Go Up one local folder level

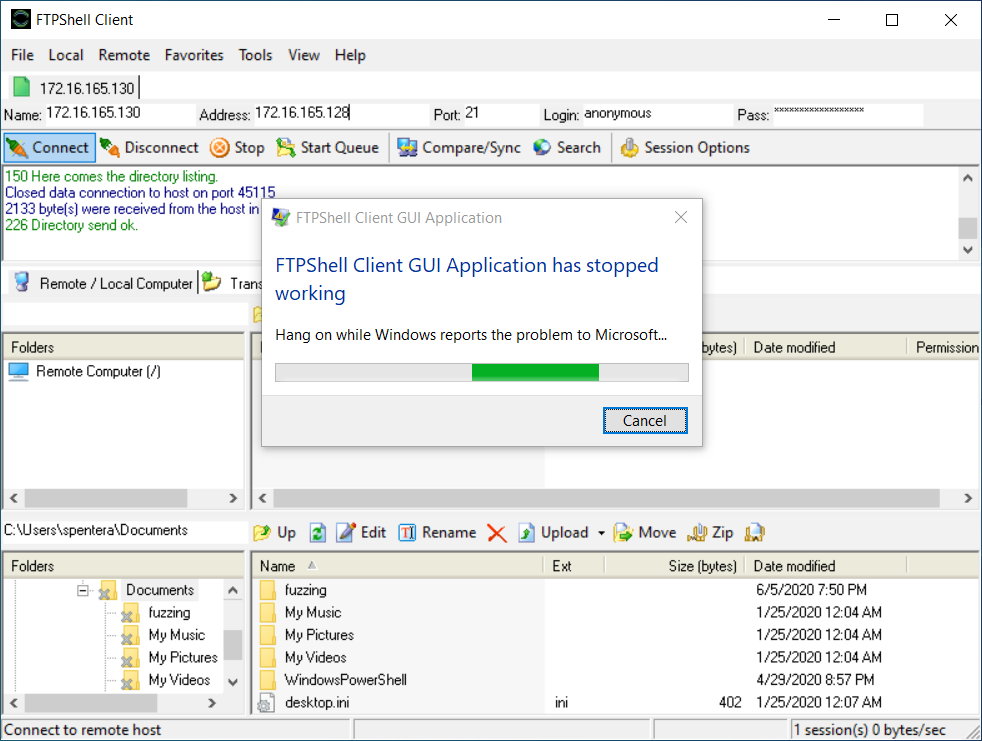(274, 532)
